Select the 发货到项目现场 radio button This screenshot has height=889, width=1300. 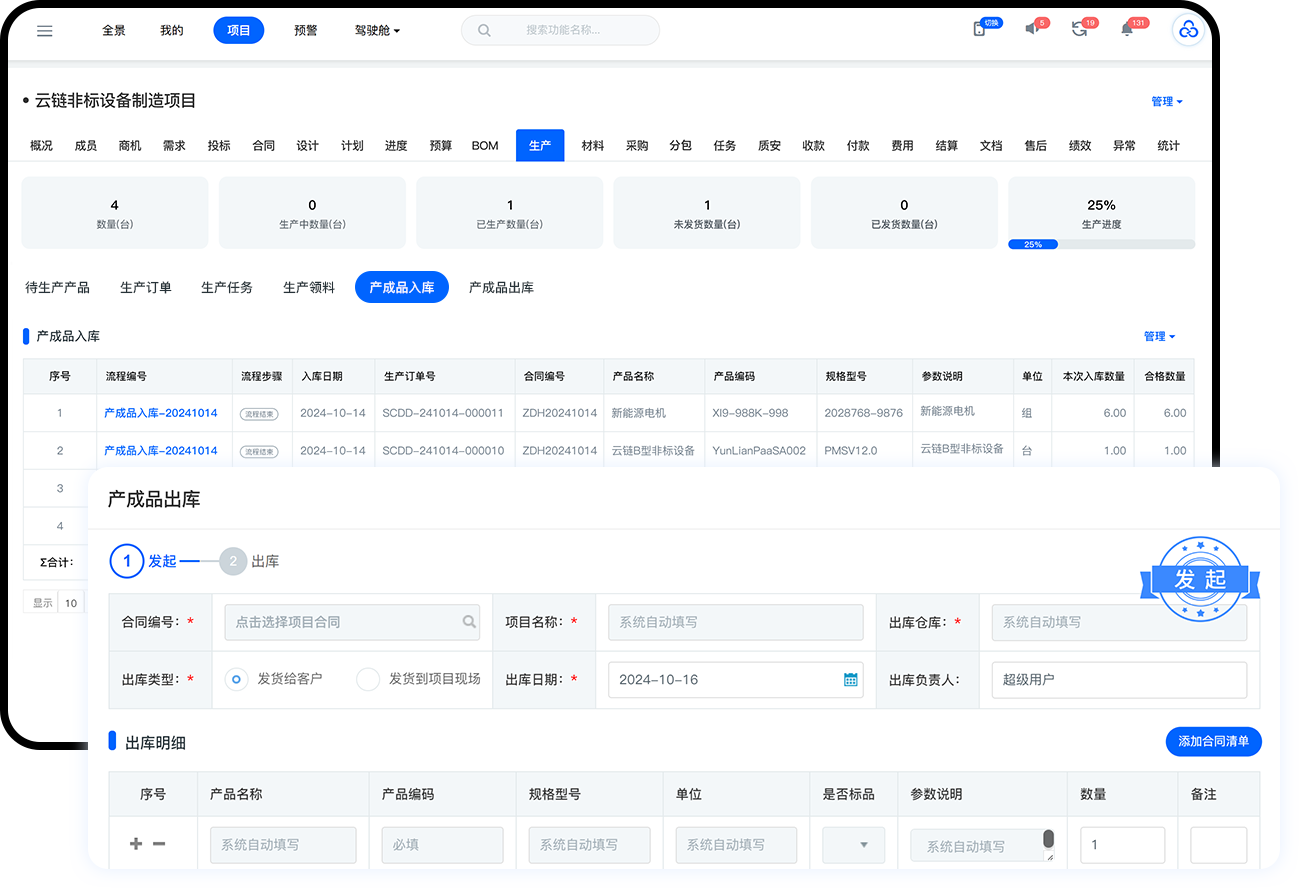[368, 680]
